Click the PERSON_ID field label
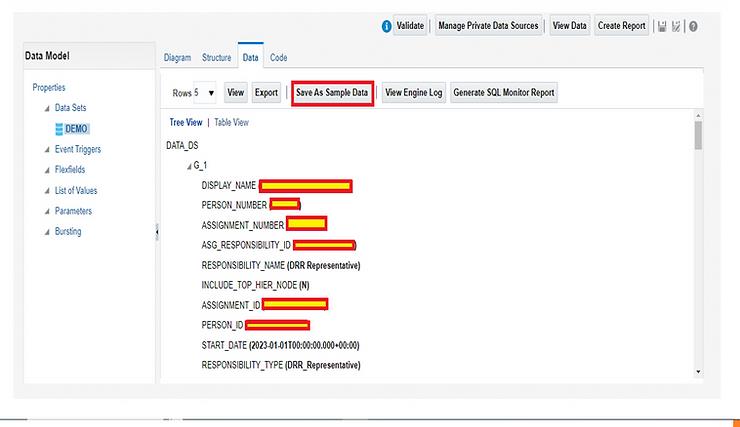740x427 pixels. (x=222, y=325)
